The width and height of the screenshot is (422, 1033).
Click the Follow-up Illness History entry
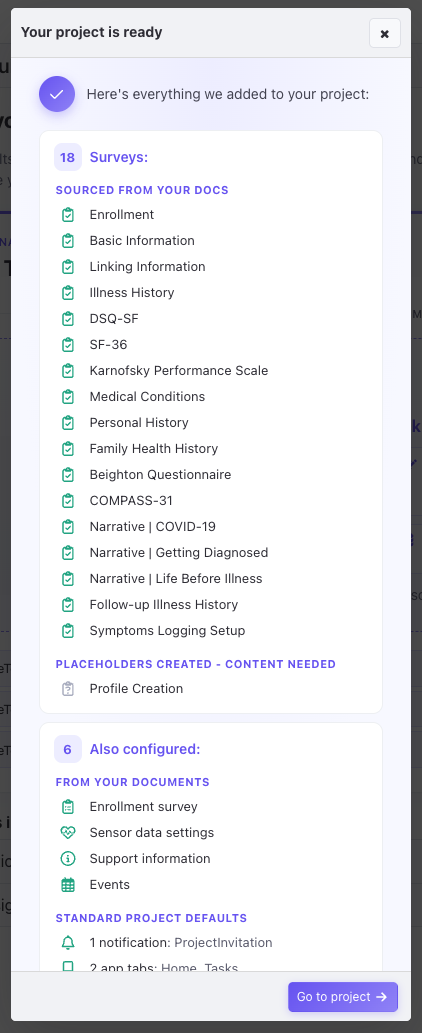pos(164,605)
